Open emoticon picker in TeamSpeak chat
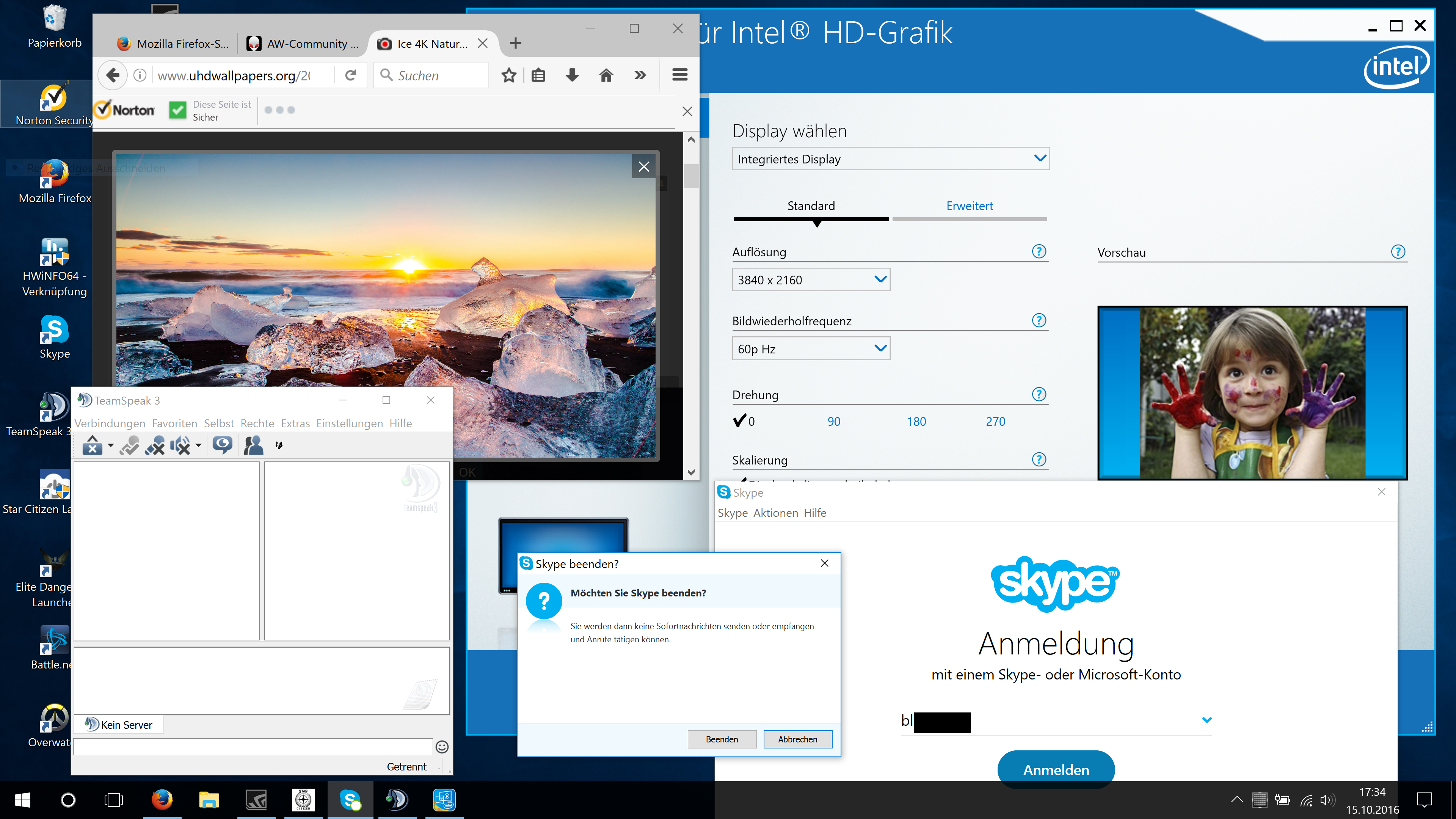 point(442,747)
